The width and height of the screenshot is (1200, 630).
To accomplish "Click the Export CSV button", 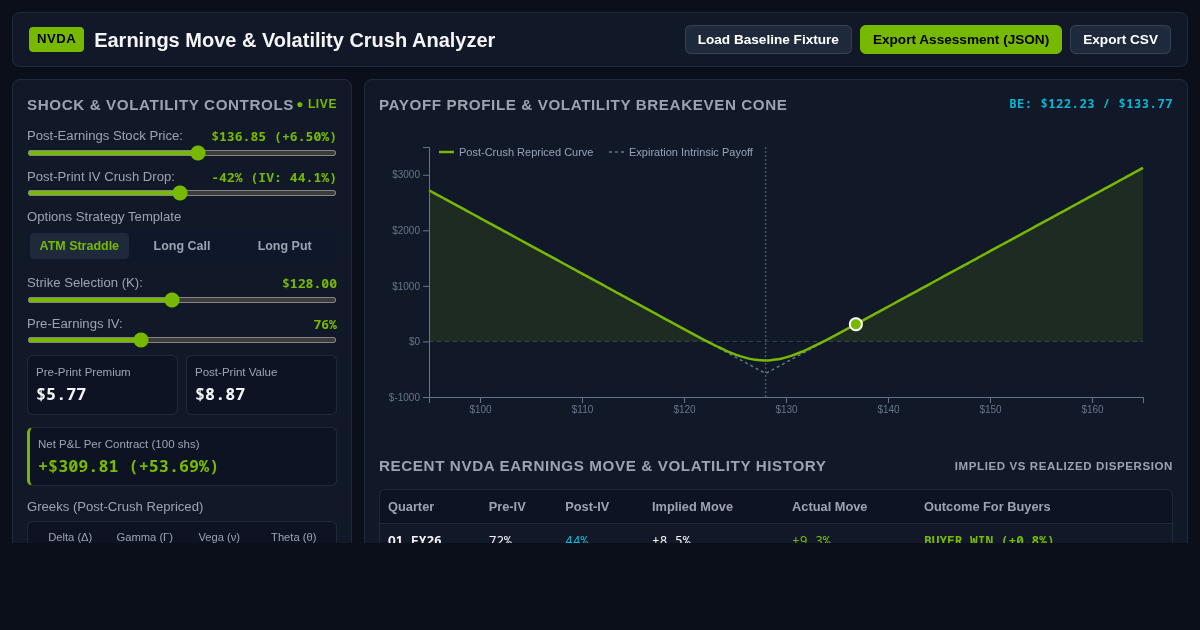I will 1120,40.
